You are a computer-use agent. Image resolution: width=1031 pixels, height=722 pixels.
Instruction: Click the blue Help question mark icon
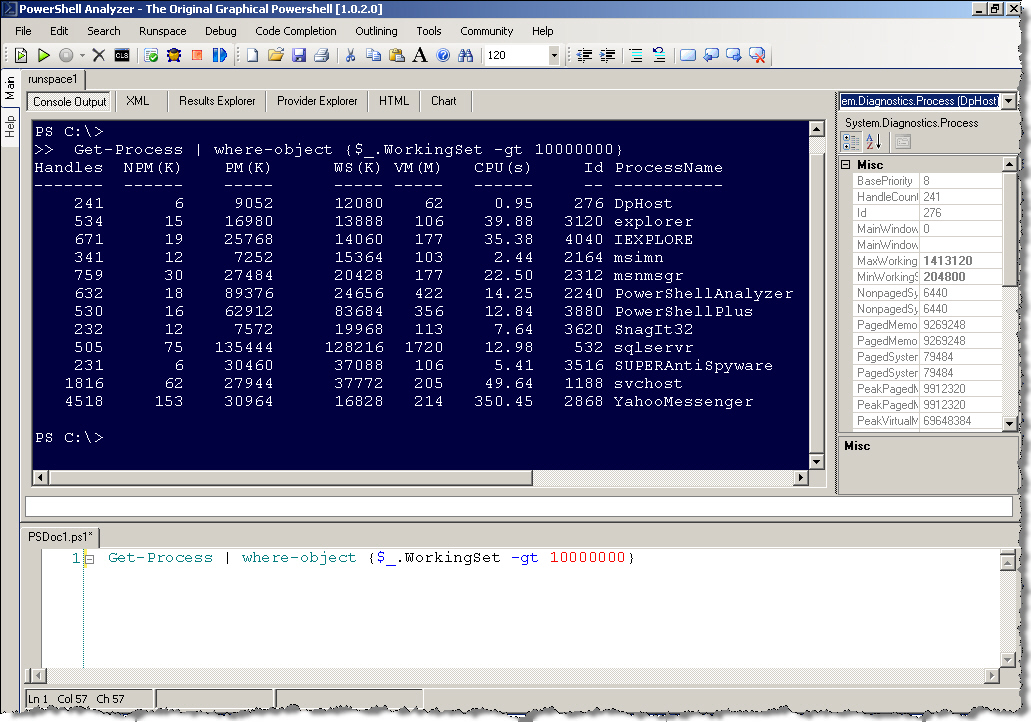443,56
